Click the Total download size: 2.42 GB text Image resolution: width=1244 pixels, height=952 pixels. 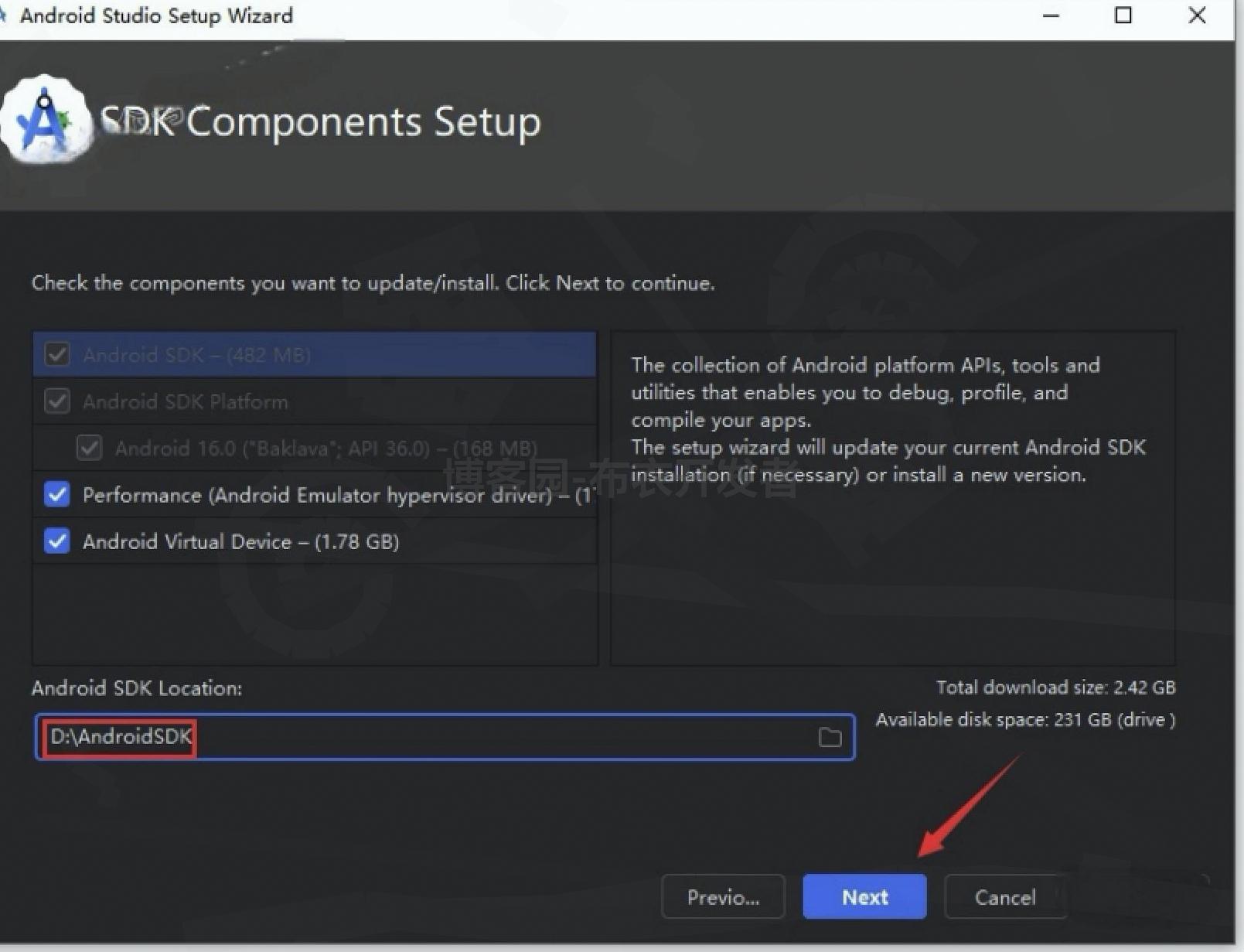click(1055, 688)
